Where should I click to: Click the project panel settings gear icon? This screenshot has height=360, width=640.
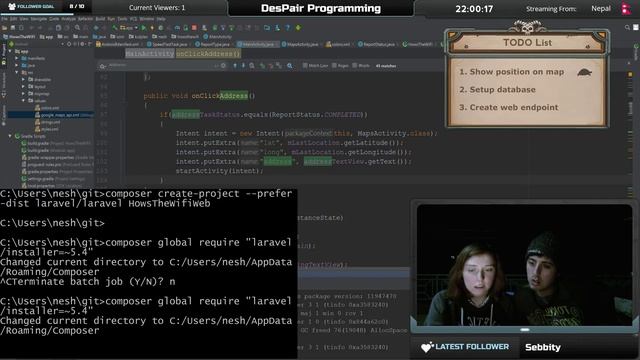82,44
